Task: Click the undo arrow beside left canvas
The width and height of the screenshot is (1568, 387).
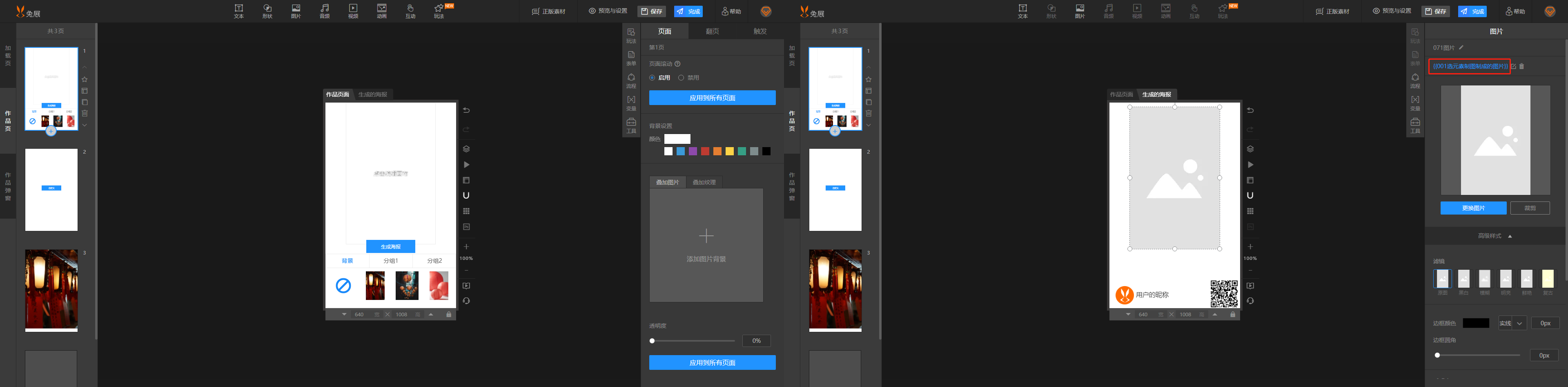Action: 466,110
